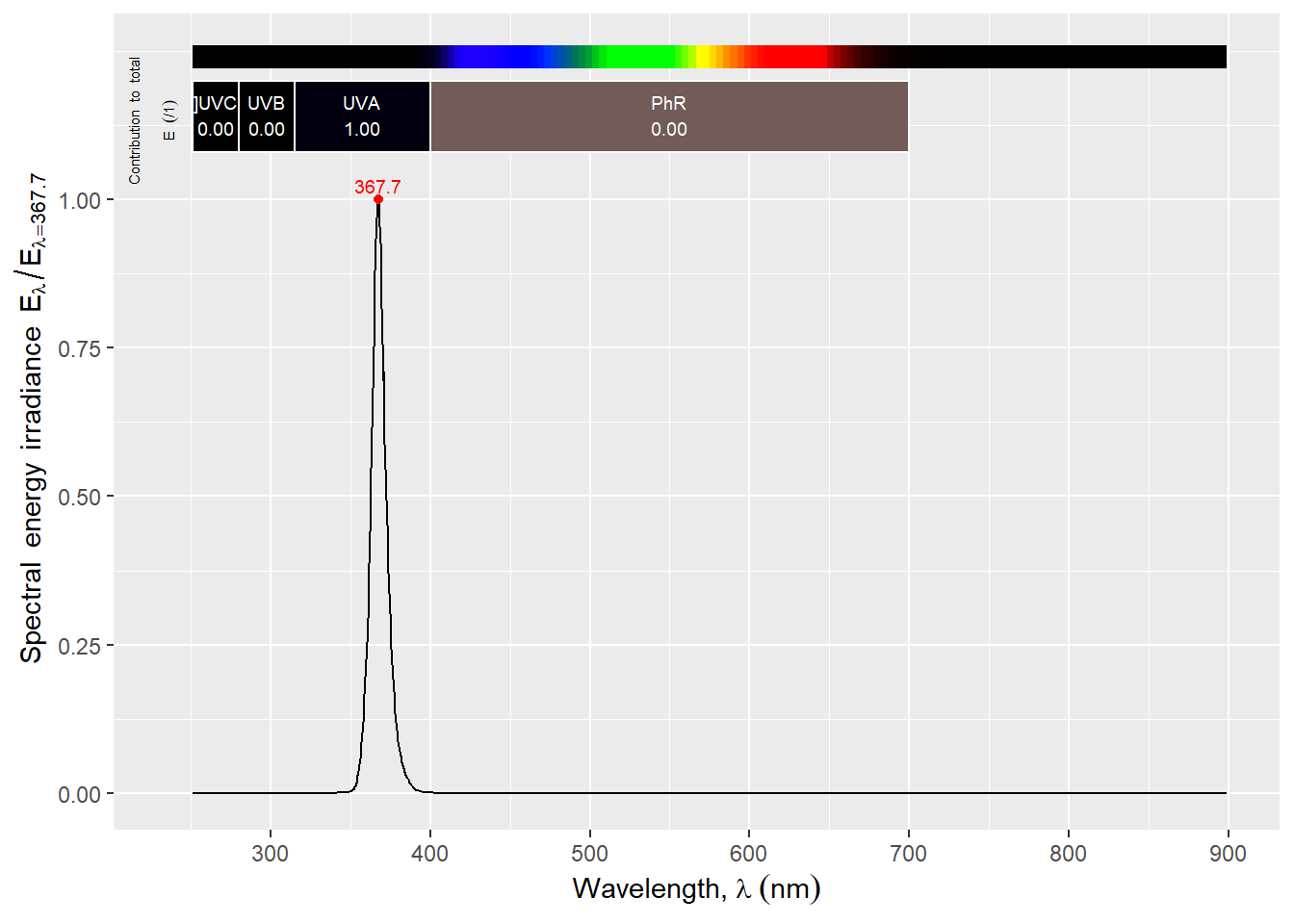
Task: Click the 800 x-axis tick label
Action: pyautogui.click(x=1068, y=854)
